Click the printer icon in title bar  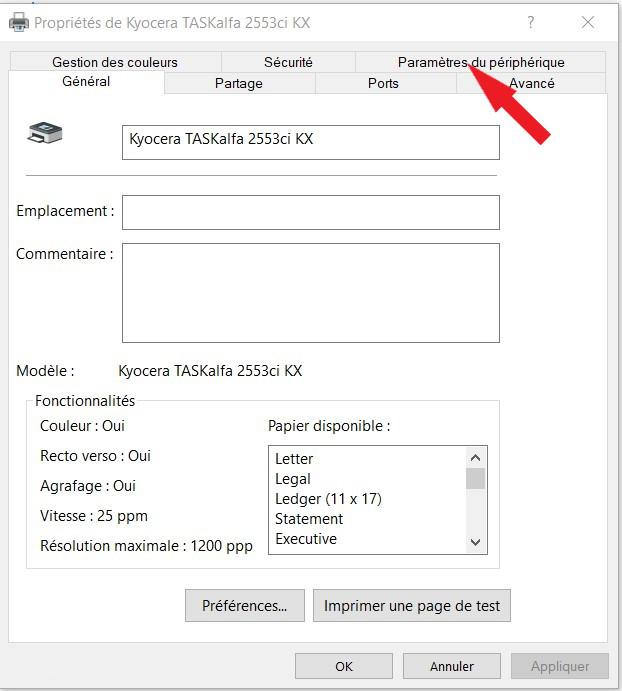pos(18,21)
